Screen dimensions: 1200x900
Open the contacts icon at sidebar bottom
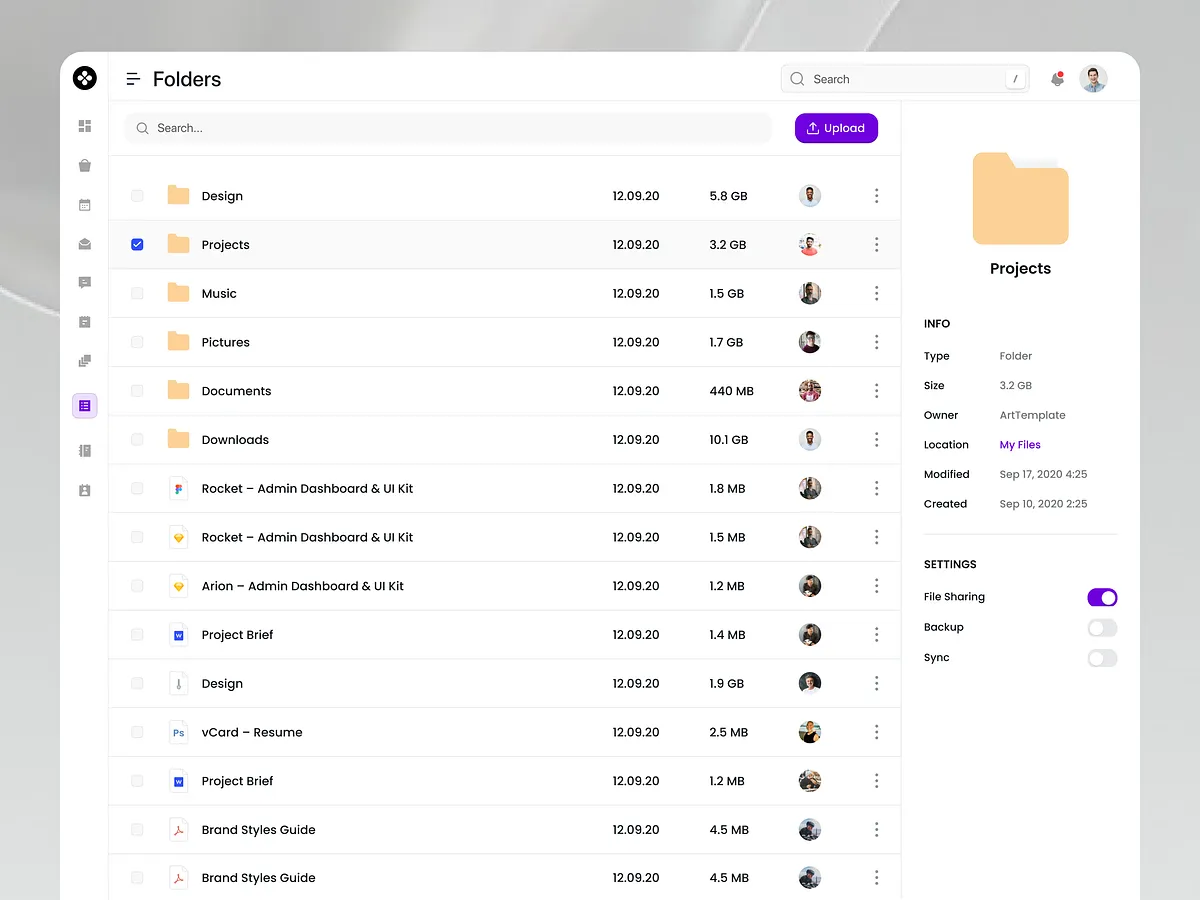point(84,490)
